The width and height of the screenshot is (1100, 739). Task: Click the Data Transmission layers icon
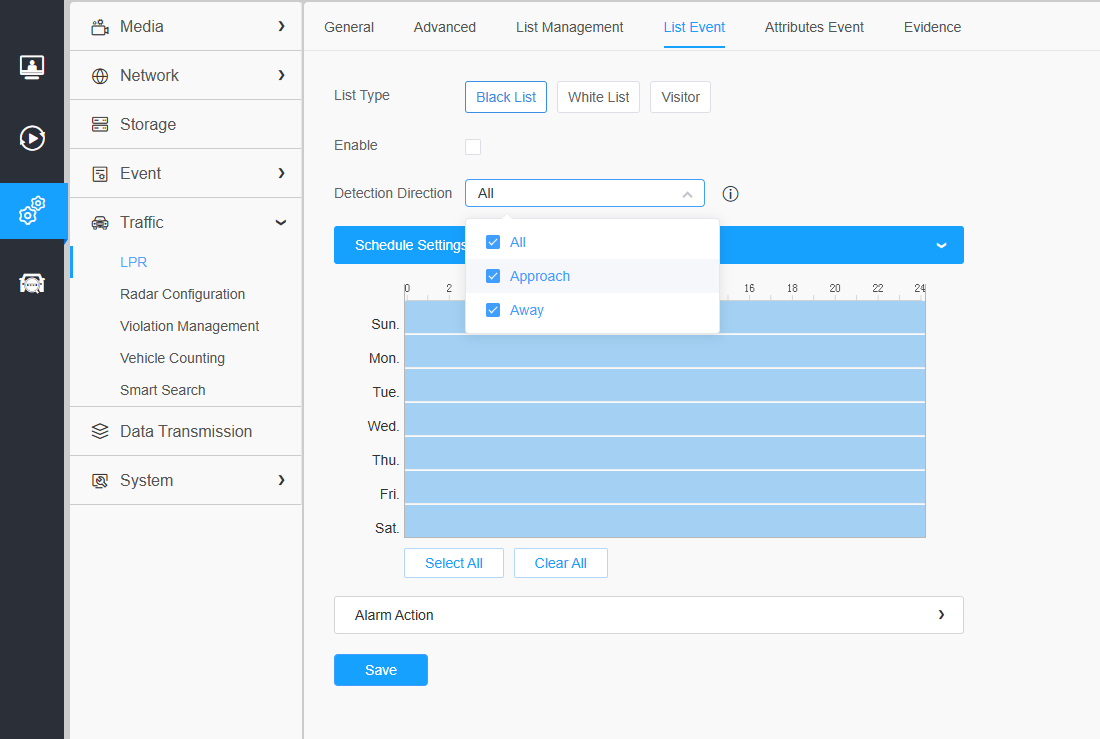(x=100, y=431)
